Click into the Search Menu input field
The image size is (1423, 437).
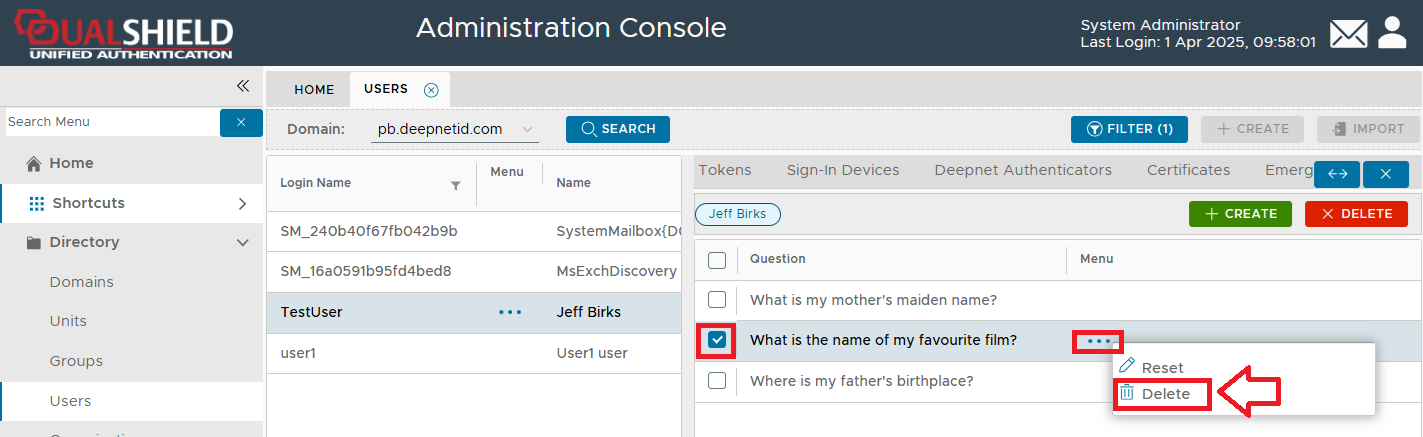[x=110, y=122]
